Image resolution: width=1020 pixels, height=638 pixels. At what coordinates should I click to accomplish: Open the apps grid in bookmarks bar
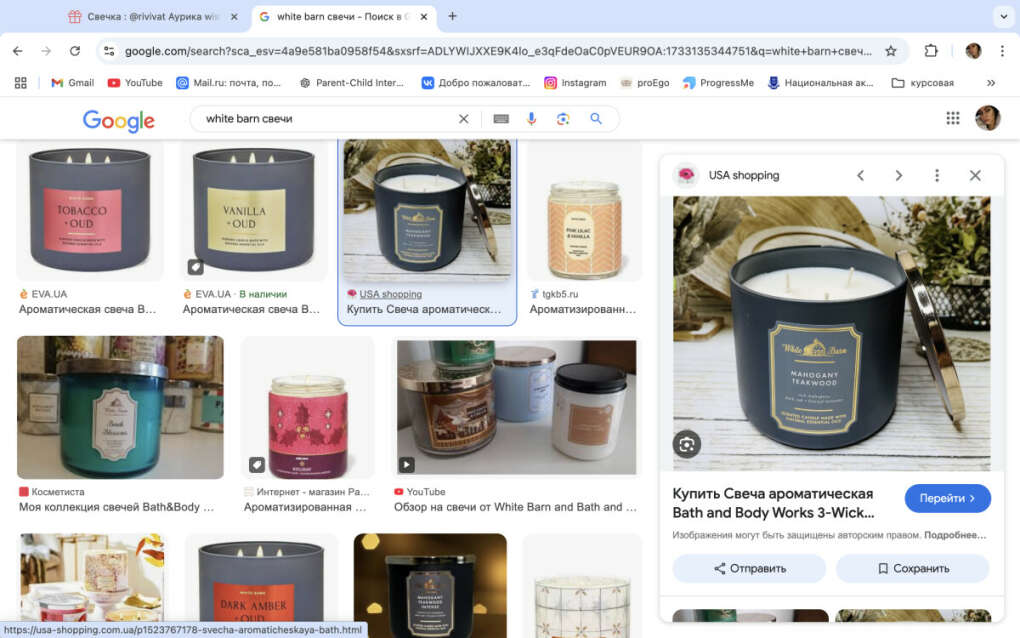click(21, 83)
